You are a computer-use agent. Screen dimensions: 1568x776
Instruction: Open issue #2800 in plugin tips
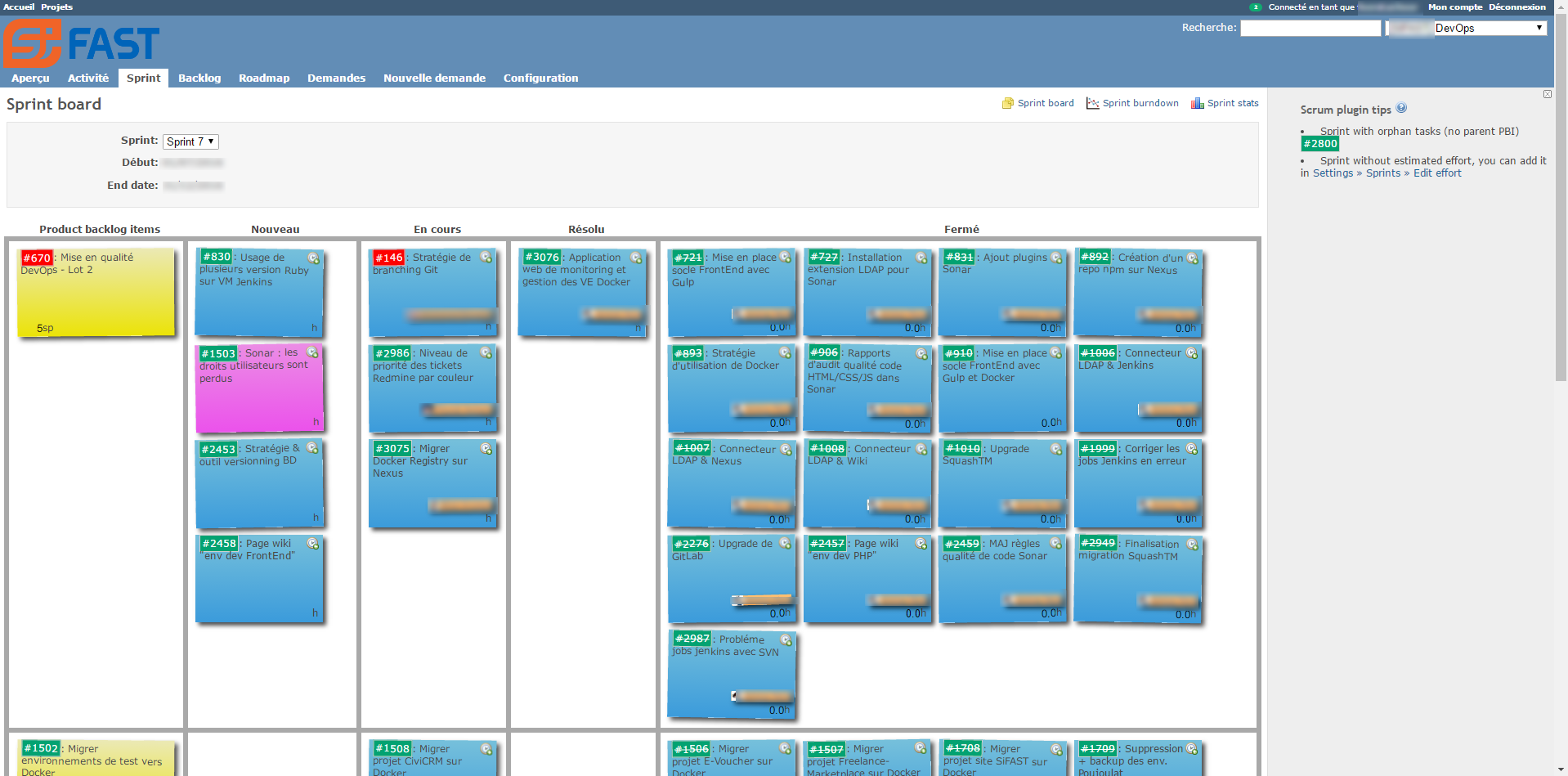coord(1320,144)
